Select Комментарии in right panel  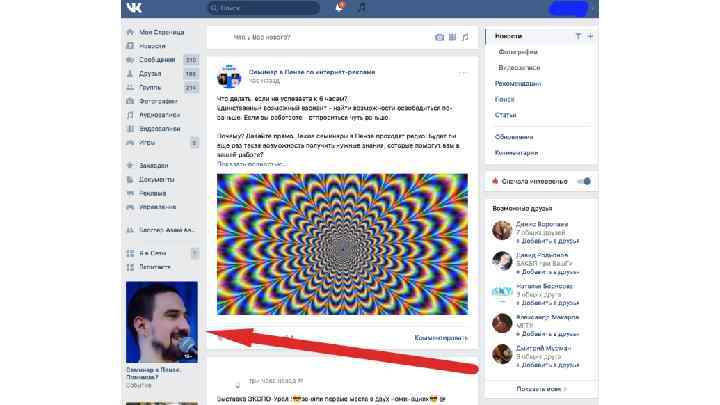pyautogui.click(x=516, y=153)
